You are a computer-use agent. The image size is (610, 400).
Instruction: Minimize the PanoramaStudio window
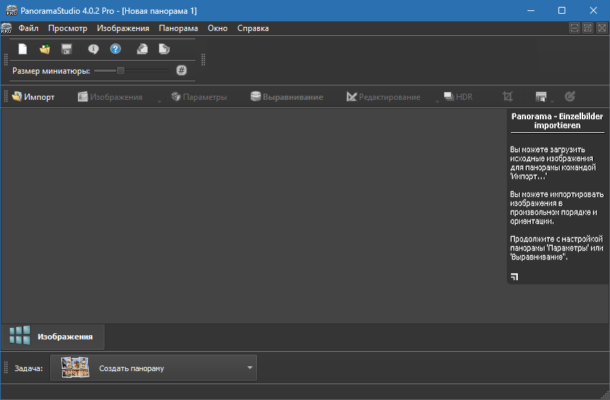click(x=531, y=11)
